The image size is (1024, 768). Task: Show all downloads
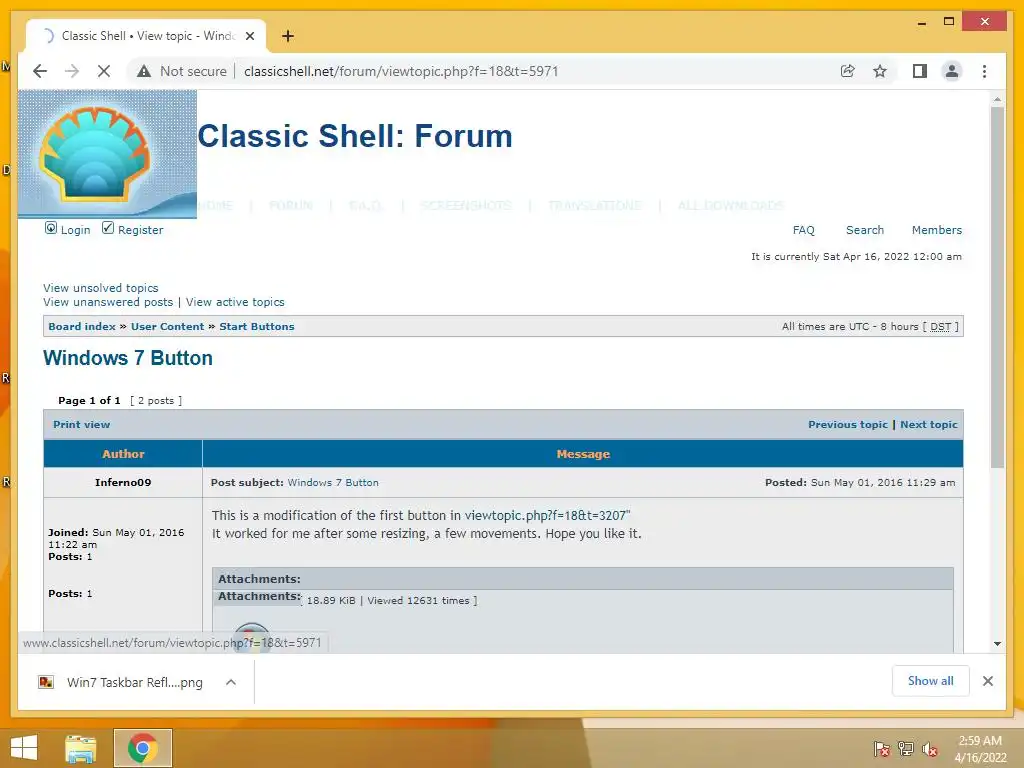tap(930, 681)
